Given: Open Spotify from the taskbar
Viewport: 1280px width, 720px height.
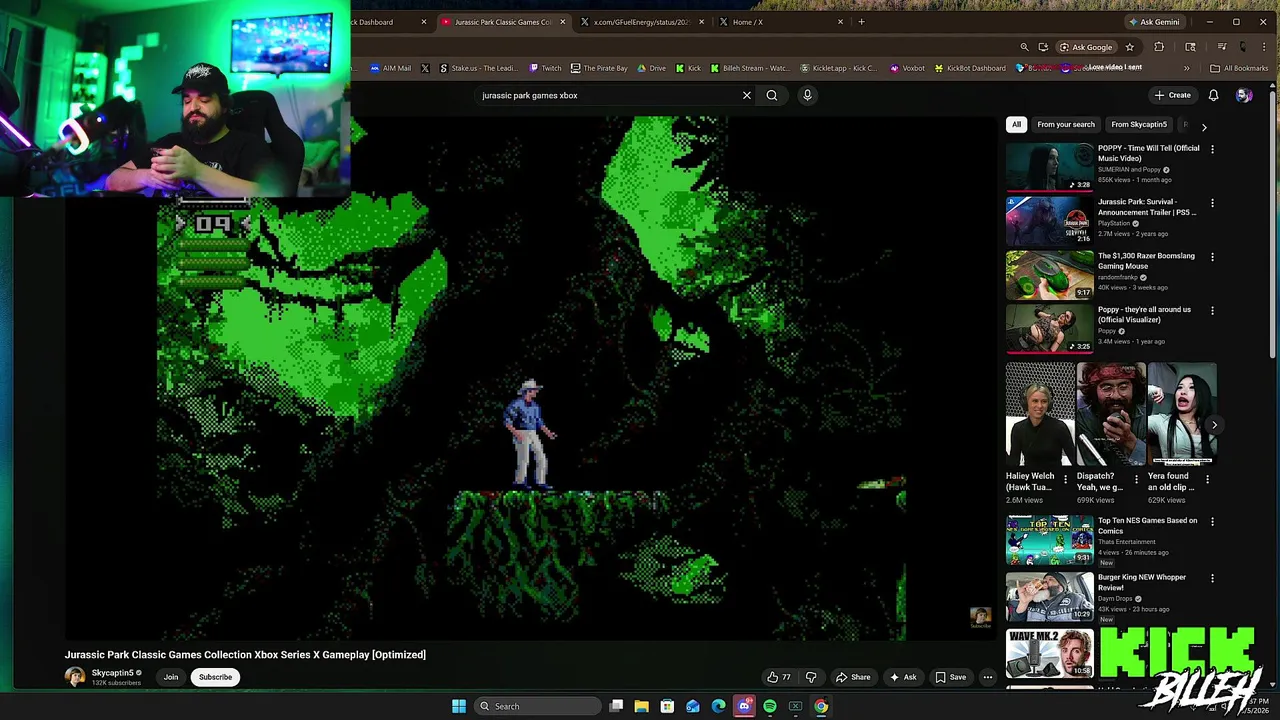Looking at the screenshot, I should (x=770, y=706).
